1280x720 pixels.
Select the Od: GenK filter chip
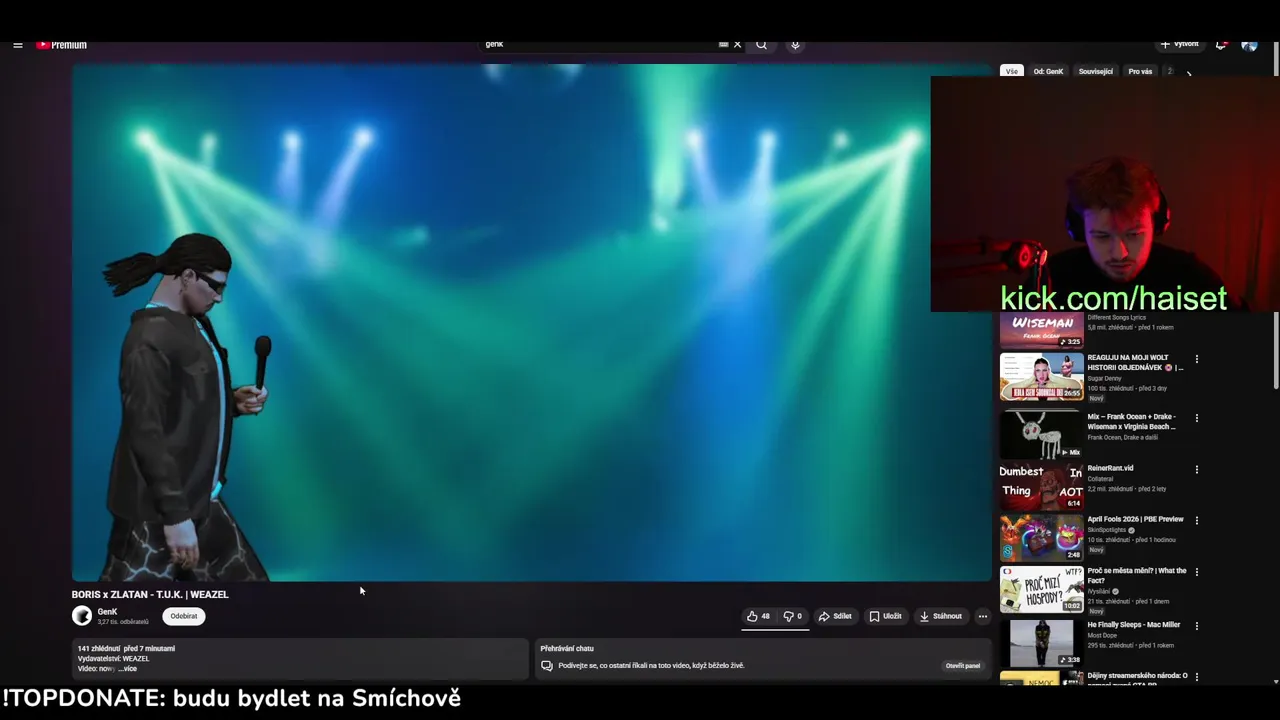[x=1048, y=71]
